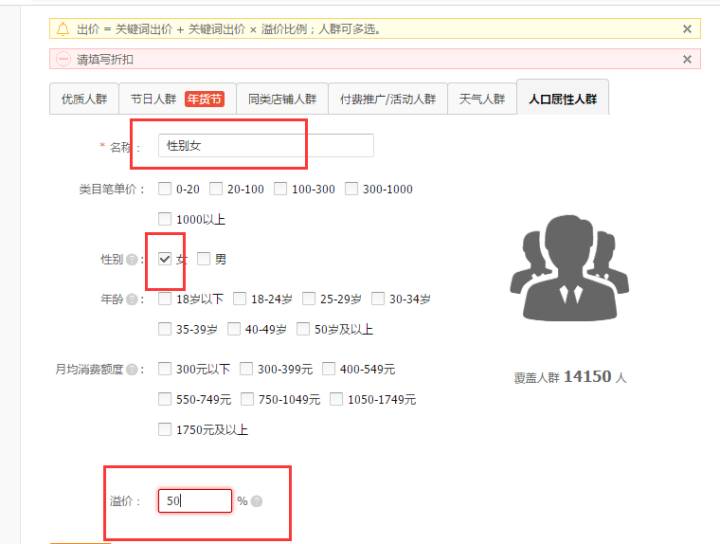Image resolution: width=720 pixels, height=544 pixels.
Task: Click the 年货节 red badge
Action: point(204,99)
